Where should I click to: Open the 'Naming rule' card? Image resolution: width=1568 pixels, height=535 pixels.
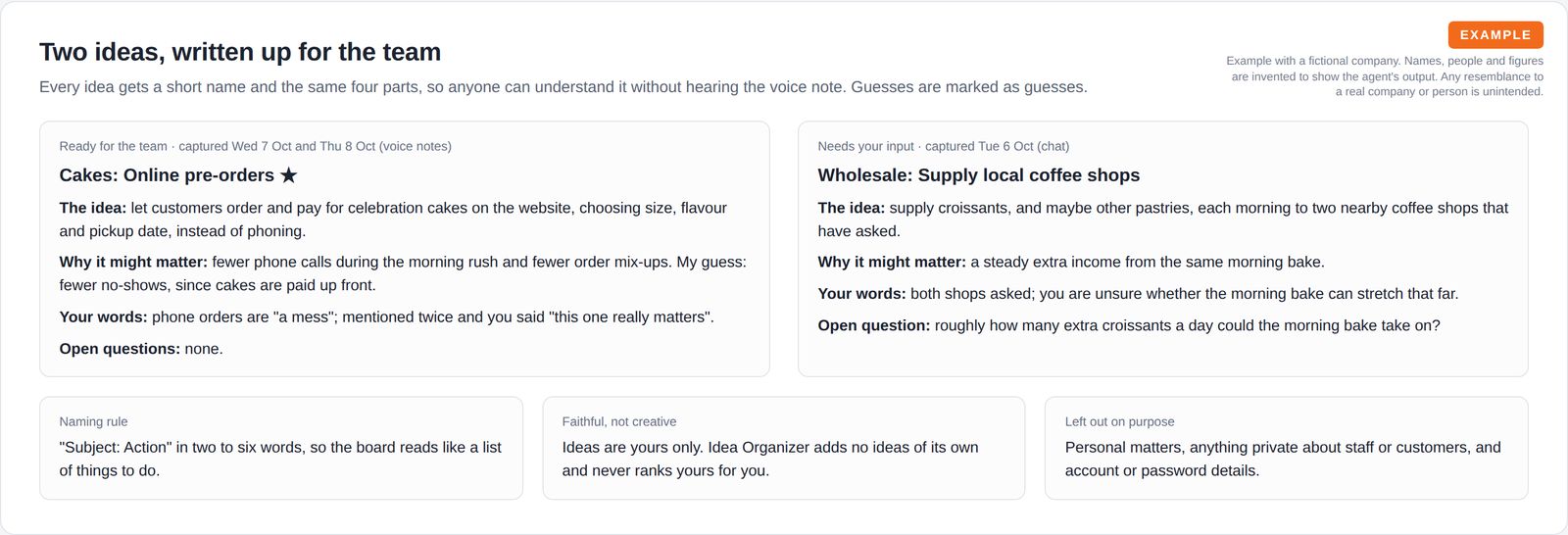click(281, 448)
